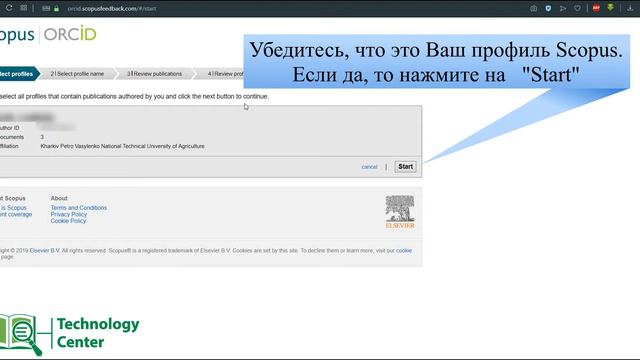Reload the page with the refresh icon
Viewport: 640px width, 360px height.
9,8
